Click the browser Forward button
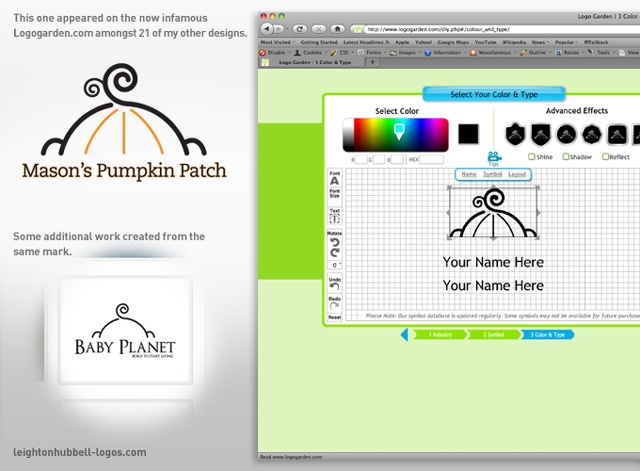640x471 pixels. pyautogui.click(x=279, y=29)
